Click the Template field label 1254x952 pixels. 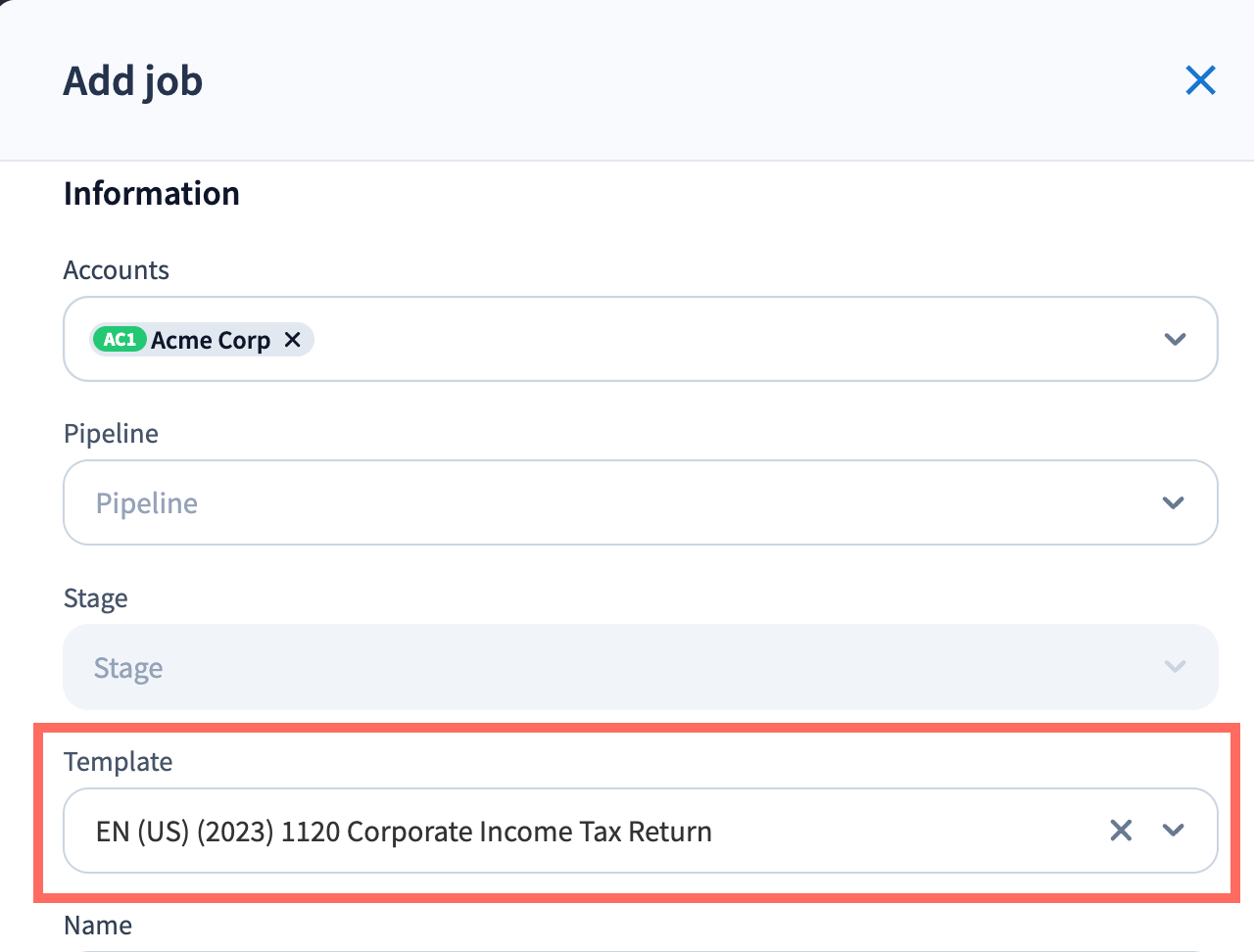pos(119,762)
